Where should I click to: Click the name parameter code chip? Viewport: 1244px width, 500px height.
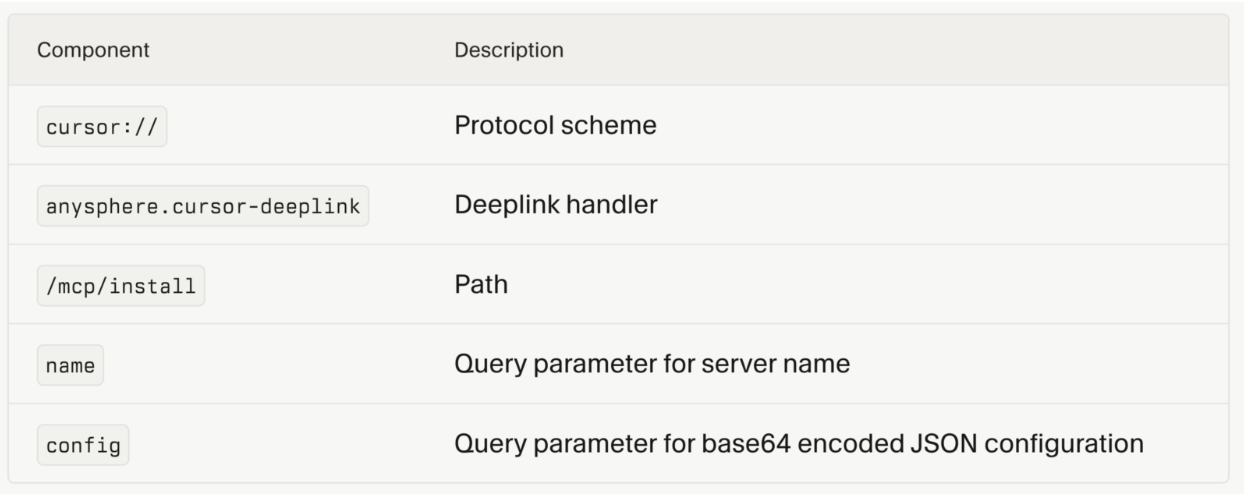(x=70, y=366)
